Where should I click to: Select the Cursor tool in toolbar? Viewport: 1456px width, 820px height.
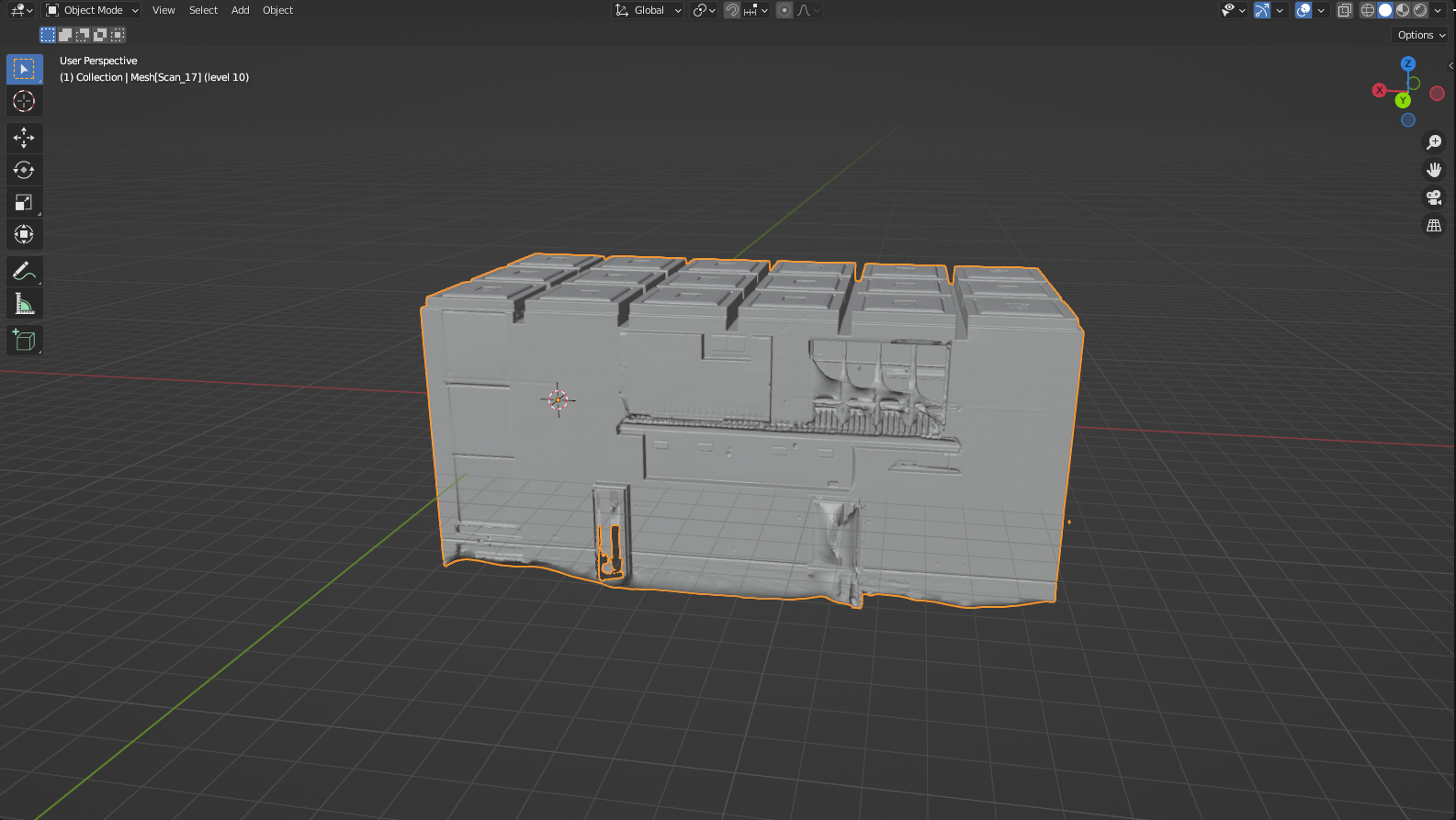pyautogui.click(x=24, y=101)
